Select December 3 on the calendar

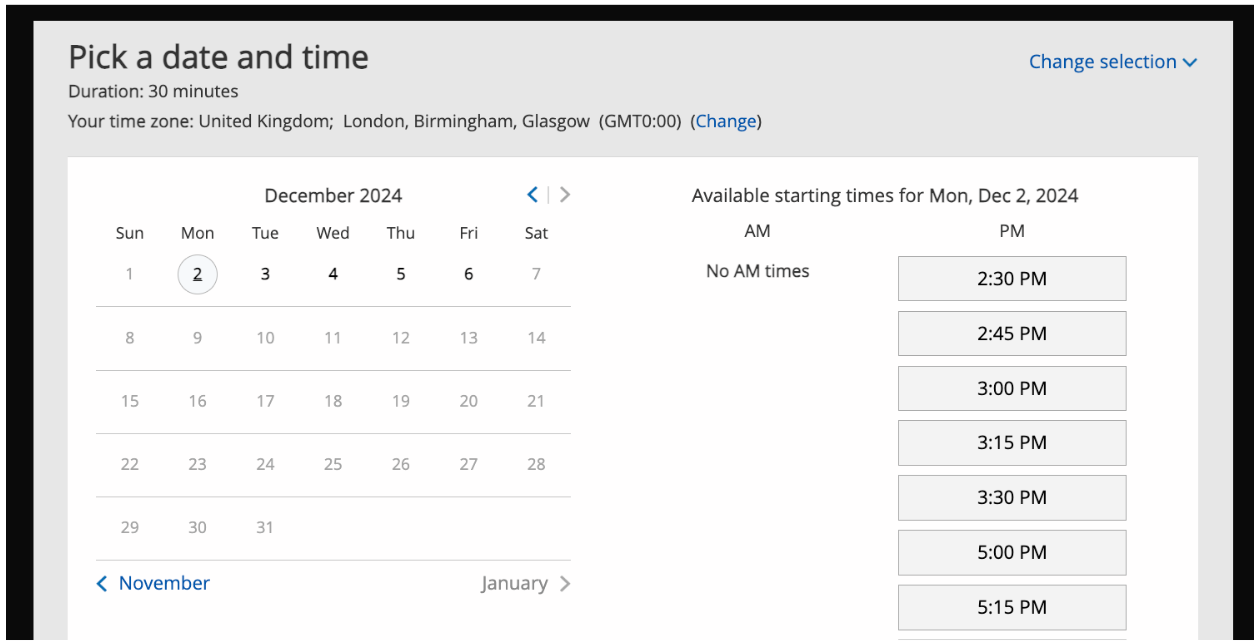265,274
